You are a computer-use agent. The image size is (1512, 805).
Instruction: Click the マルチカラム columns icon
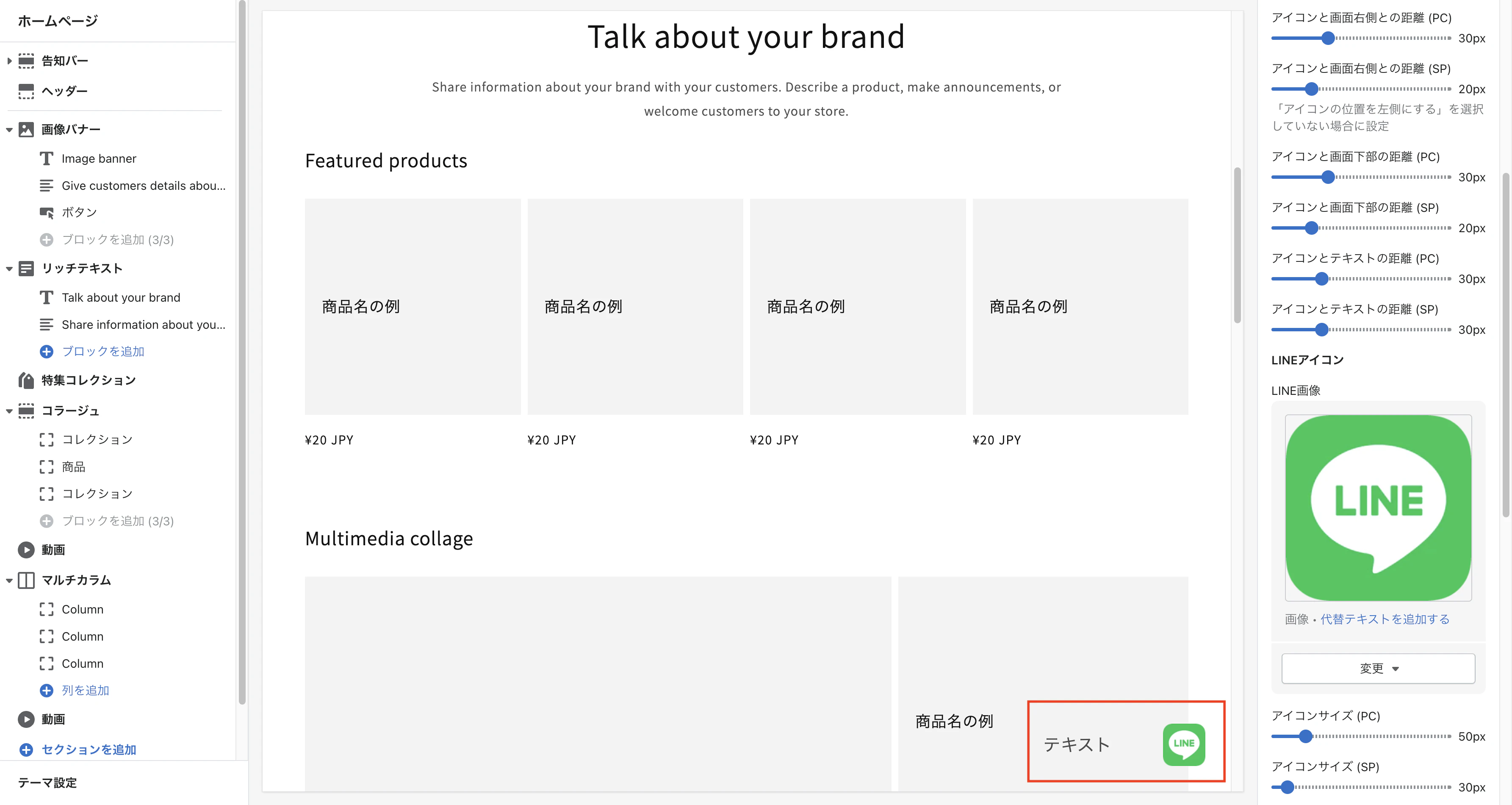click(26, 580)
